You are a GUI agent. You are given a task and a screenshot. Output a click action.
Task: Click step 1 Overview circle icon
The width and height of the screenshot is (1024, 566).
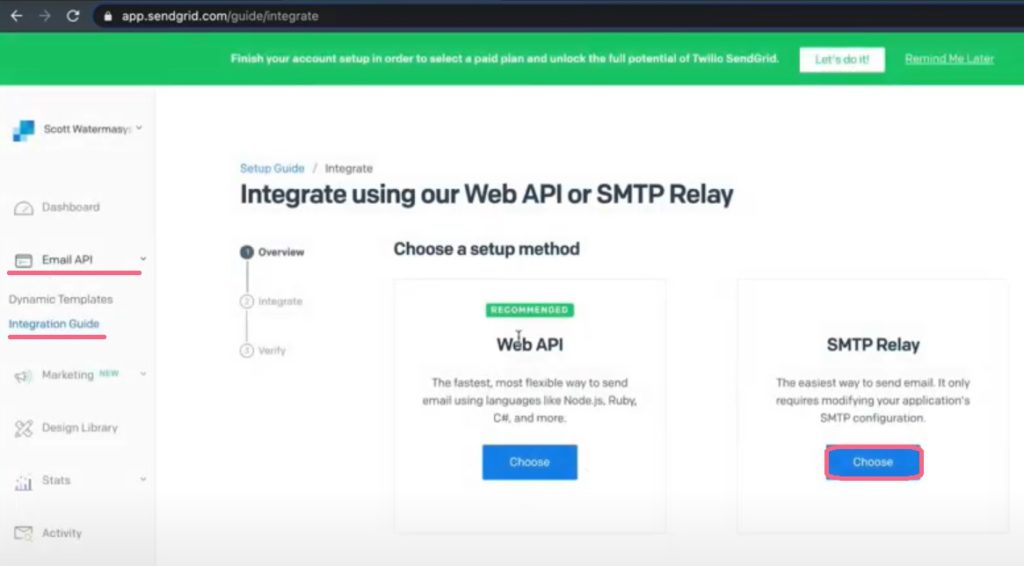coord(246,252)
